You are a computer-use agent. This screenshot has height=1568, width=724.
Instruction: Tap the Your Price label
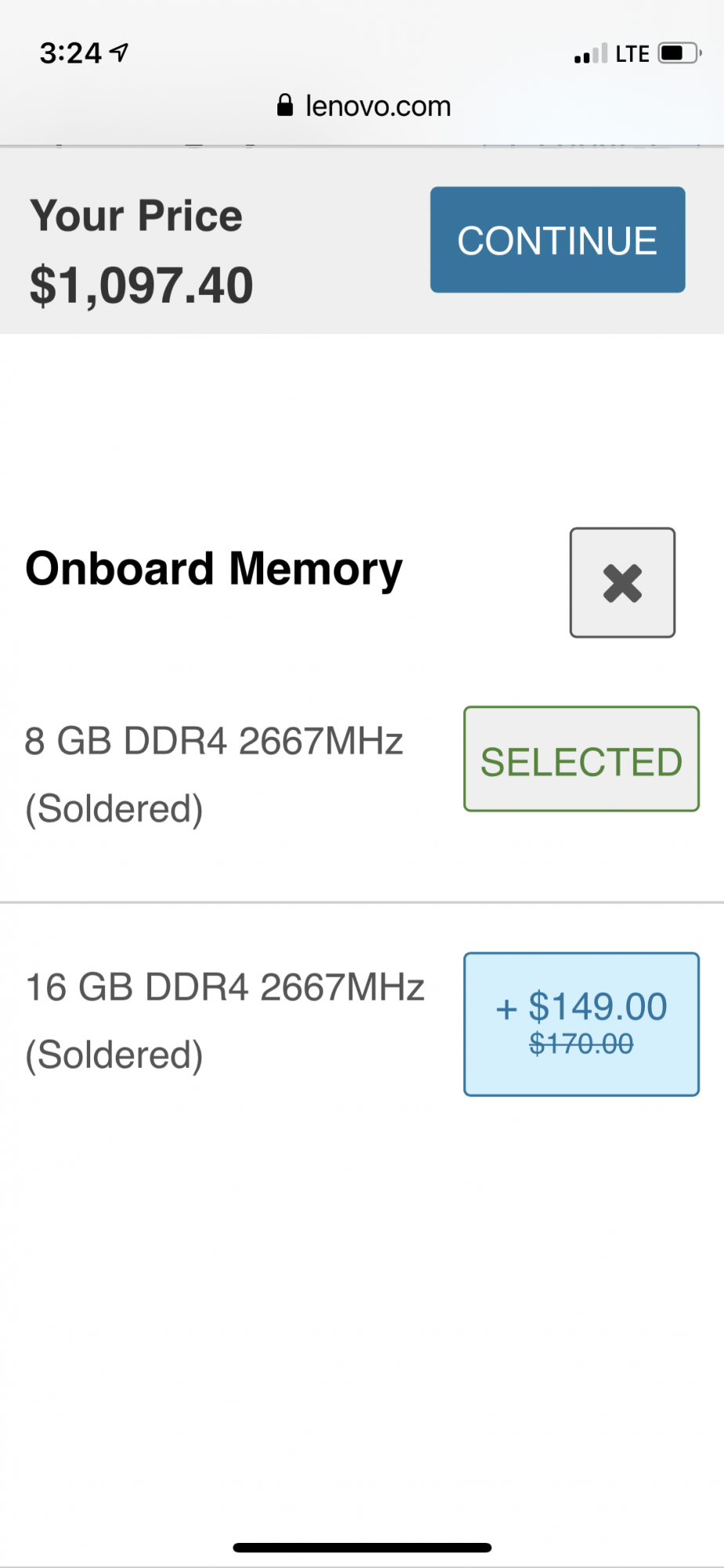(136, 216)
